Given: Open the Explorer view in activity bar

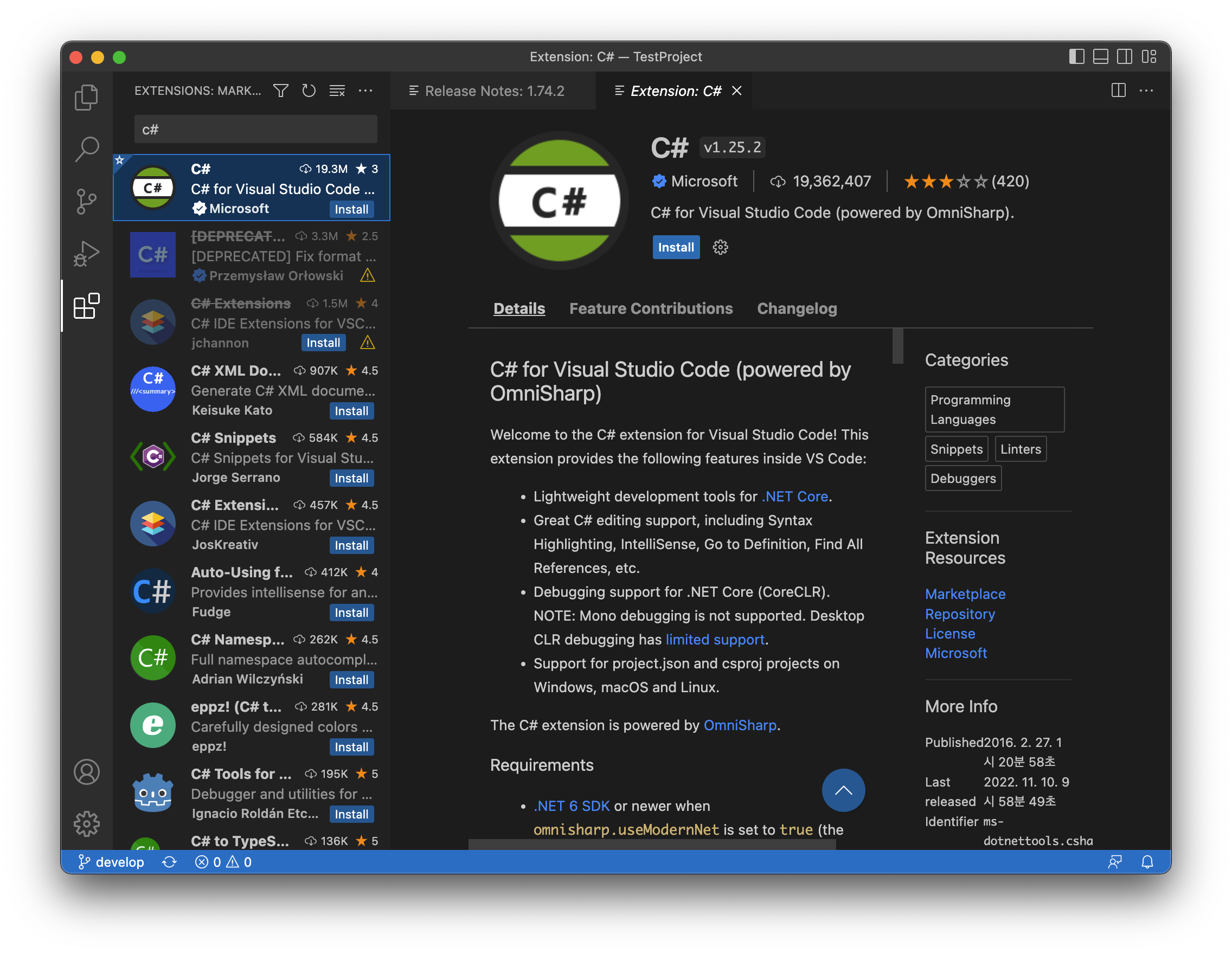Looking at the screenshot, I should tap(86, 97).
